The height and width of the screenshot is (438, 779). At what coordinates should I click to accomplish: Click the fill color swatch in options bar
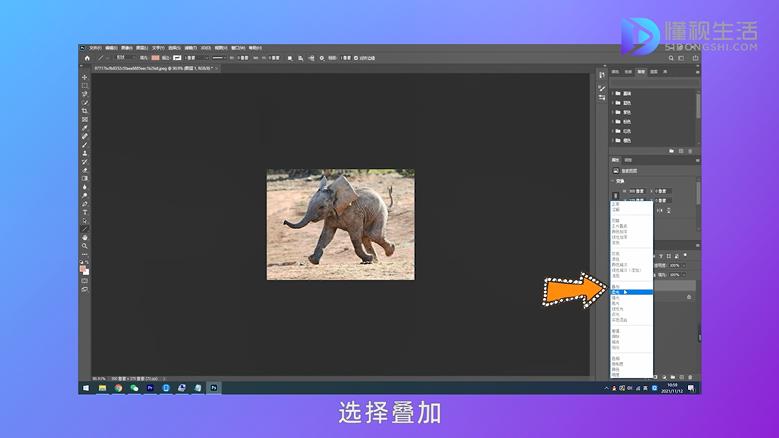coord(156,58)
